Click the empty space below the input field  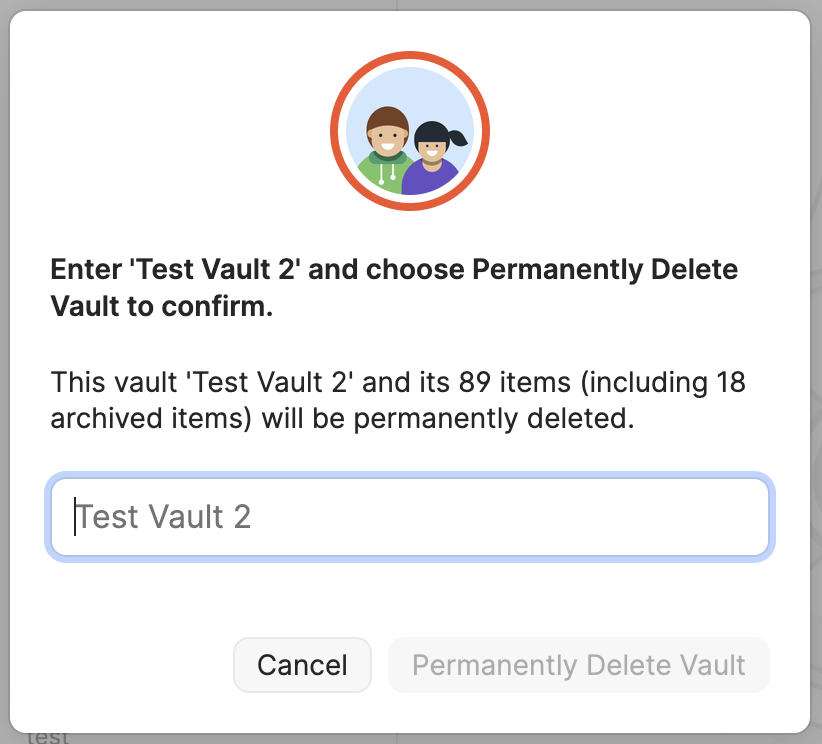410,595
